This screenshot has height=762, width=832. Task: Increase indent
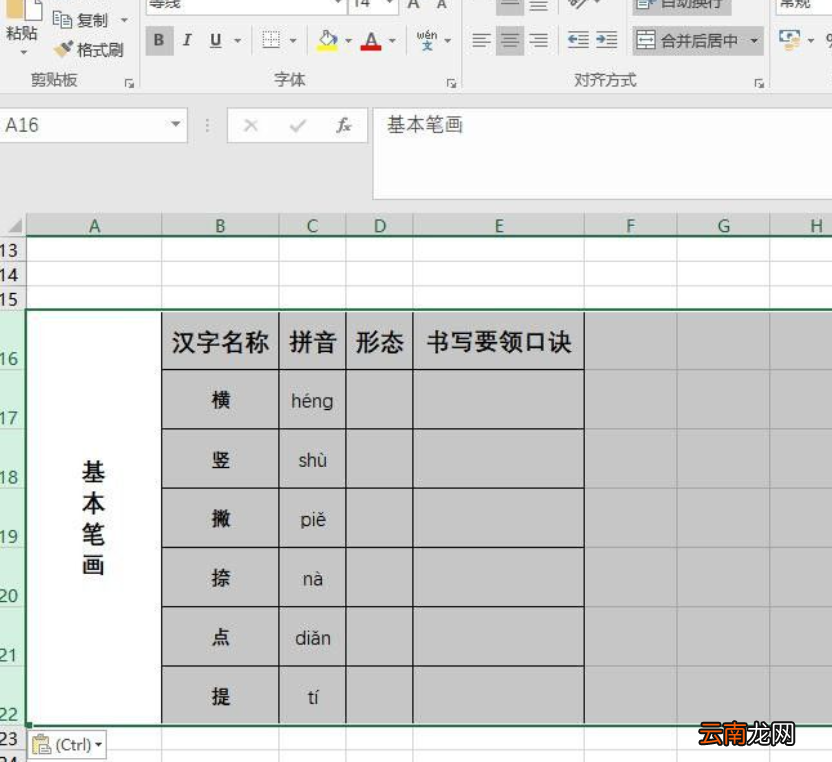[x=606, y=40]
